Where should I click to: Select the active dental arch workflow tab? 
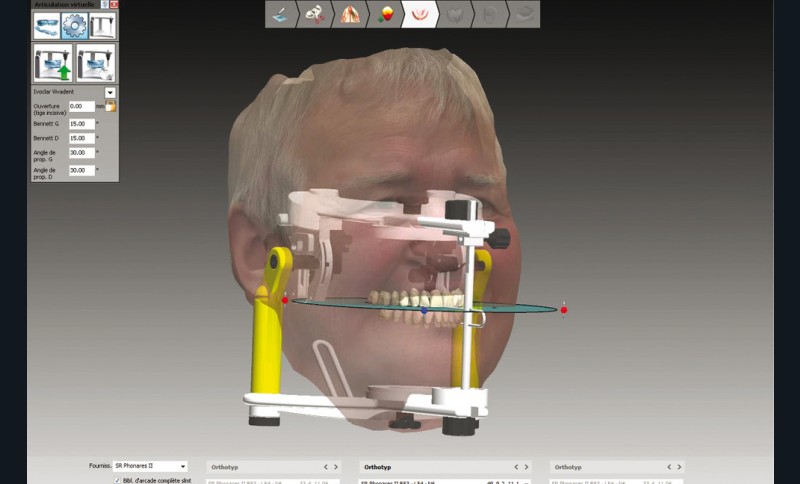(x=419, y=14)
